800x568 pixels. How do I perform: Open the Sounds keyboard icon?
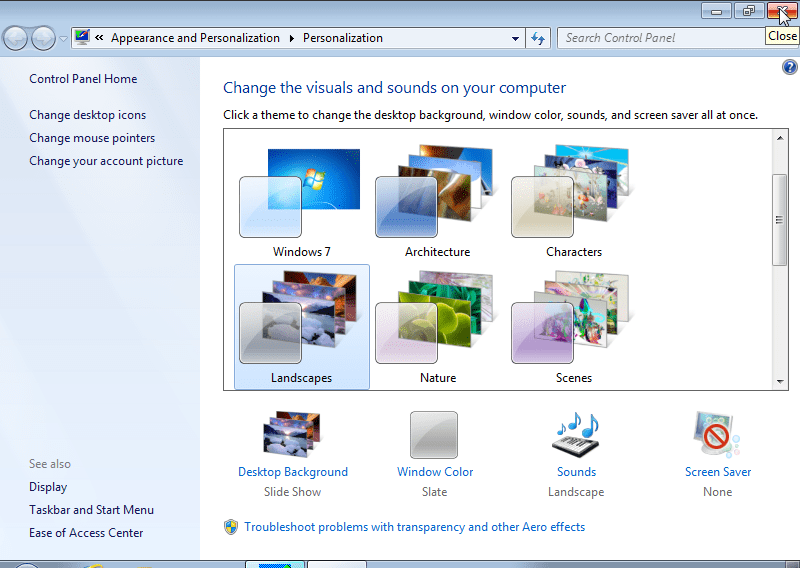click(x=576, y=434)
